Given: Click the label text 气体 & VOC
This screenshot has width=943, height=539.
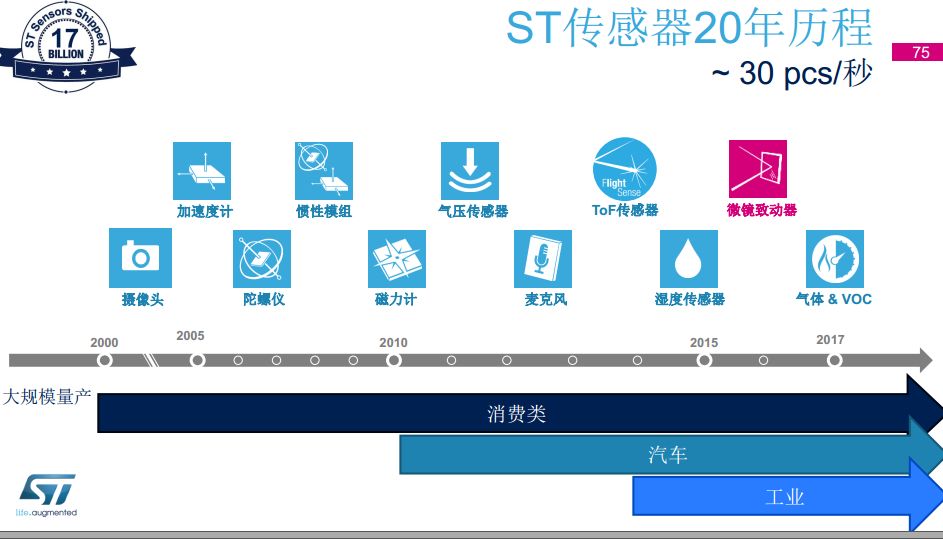Looking at the screenshot, I should point(834,299).
